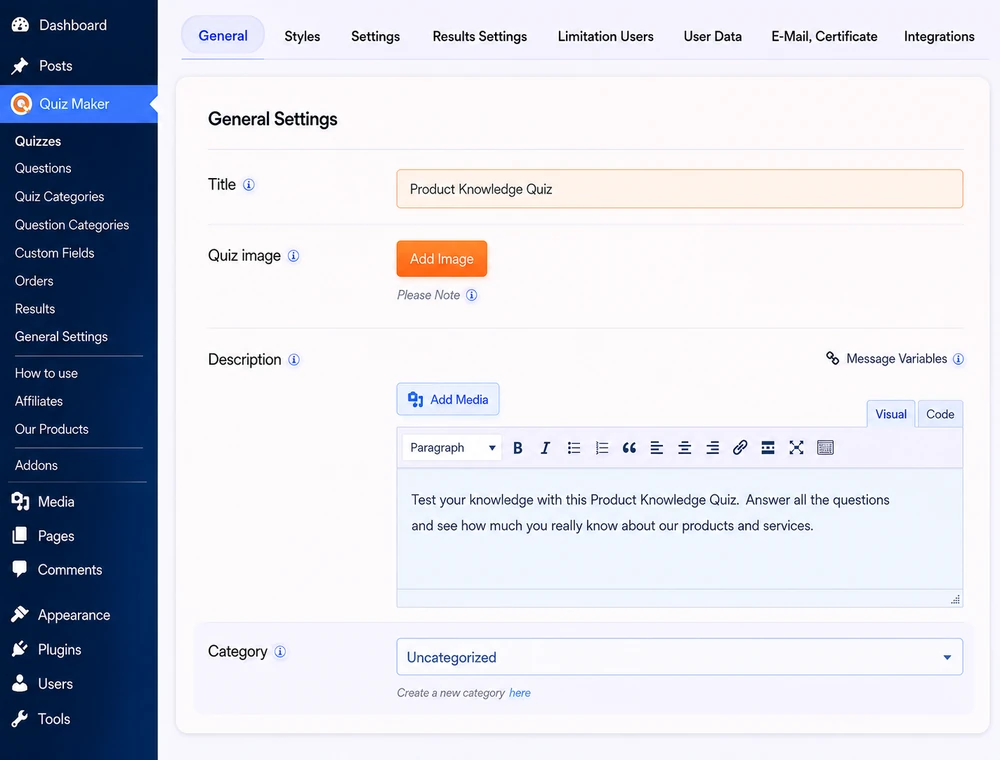This screenshot has width=1000, height=760.
Task: Align text left in the editor
Action: [657, 448]
